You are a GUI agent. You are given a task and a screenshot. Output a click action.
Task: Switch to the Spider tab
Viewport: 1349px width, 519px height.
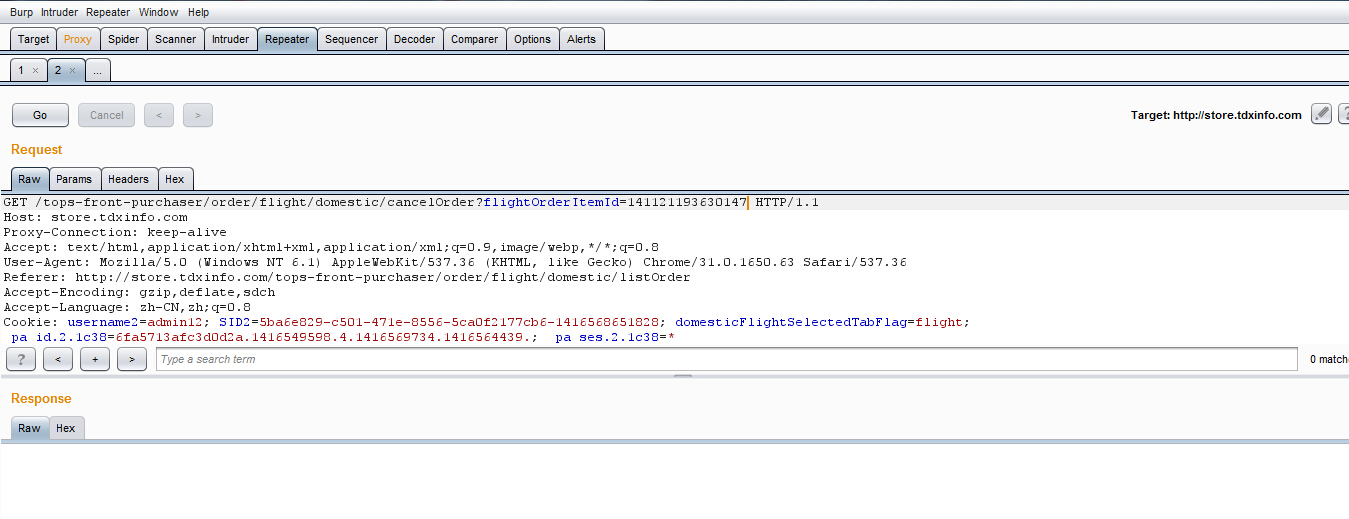pyautogui.click(x=123, y=39)
